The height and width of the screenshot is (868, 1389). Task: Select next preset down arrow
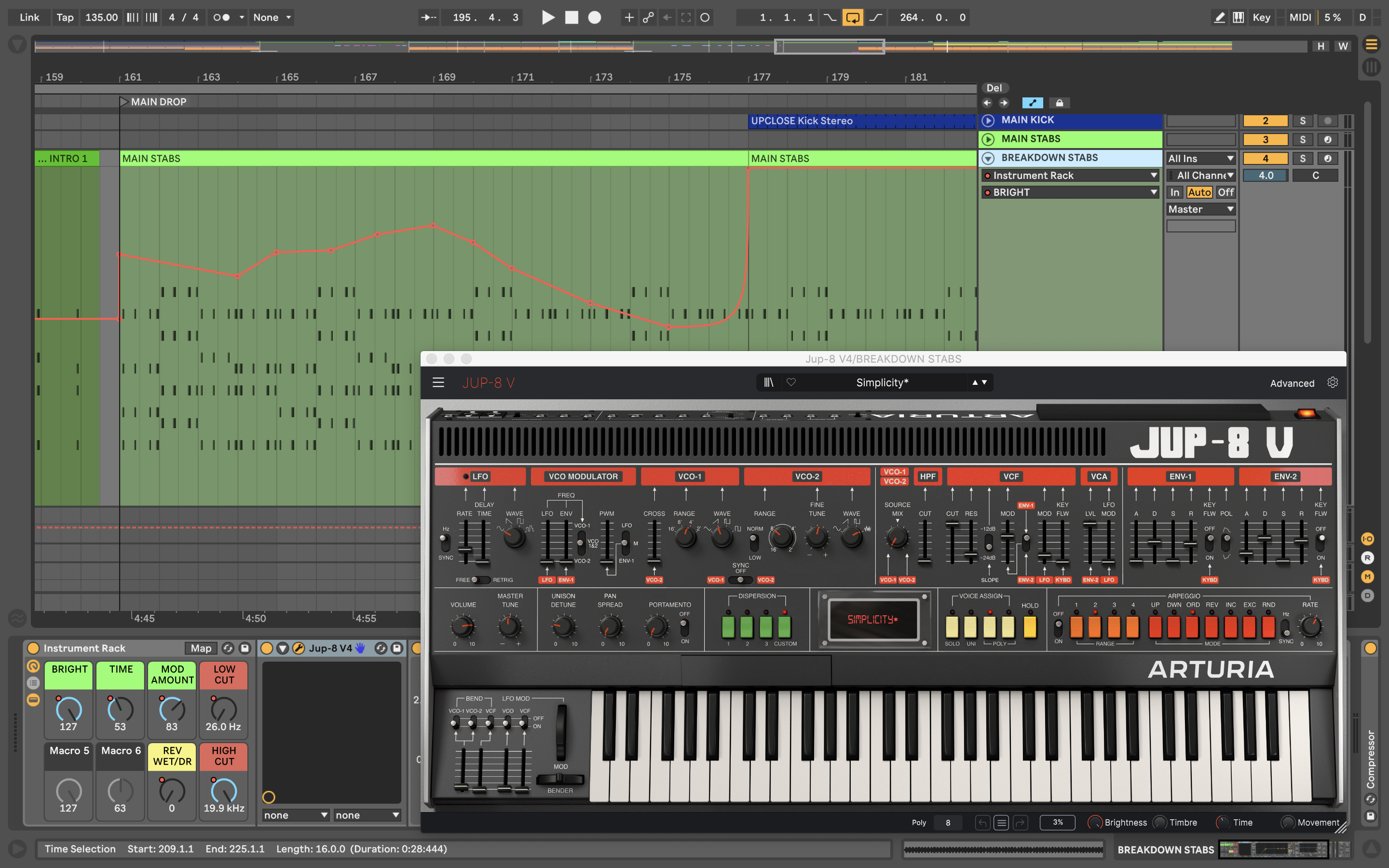pyautogui.click(x=984, y=382)
